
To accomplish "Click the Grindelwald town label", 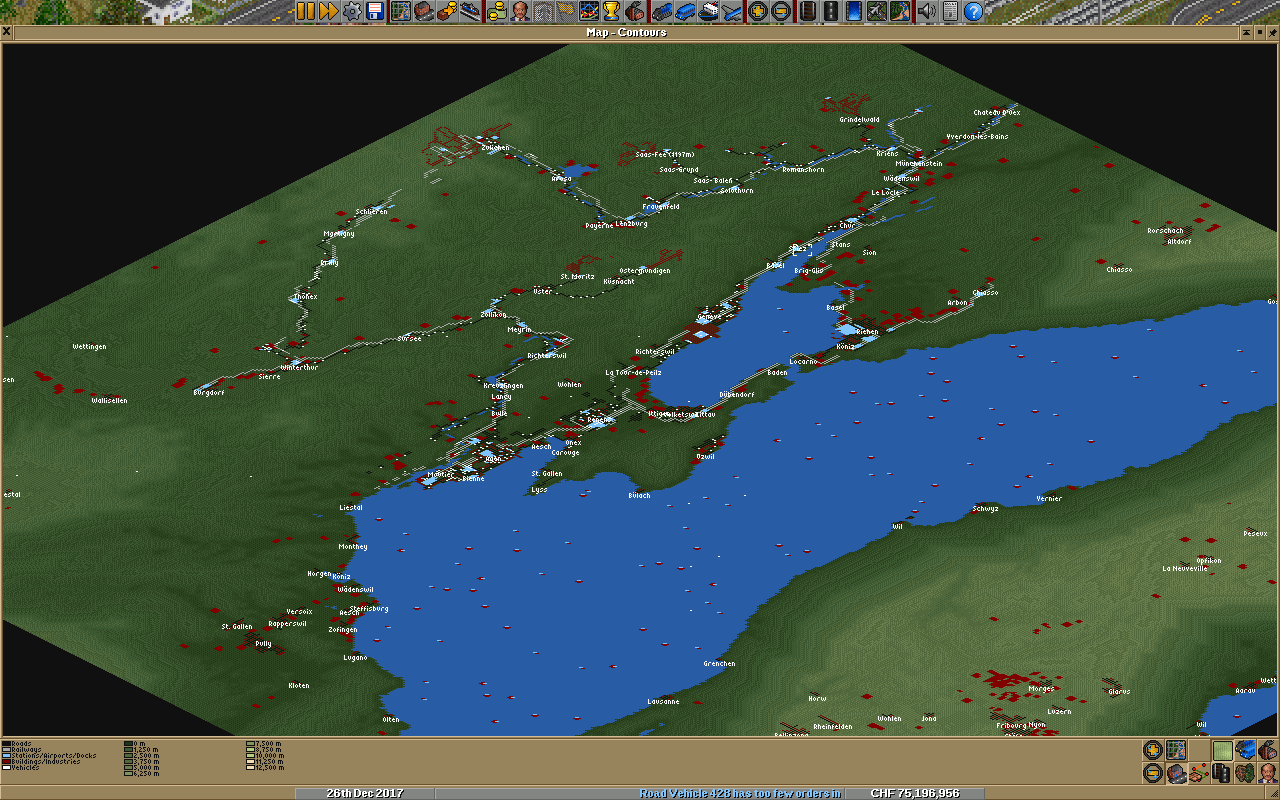I will point(859,120).
